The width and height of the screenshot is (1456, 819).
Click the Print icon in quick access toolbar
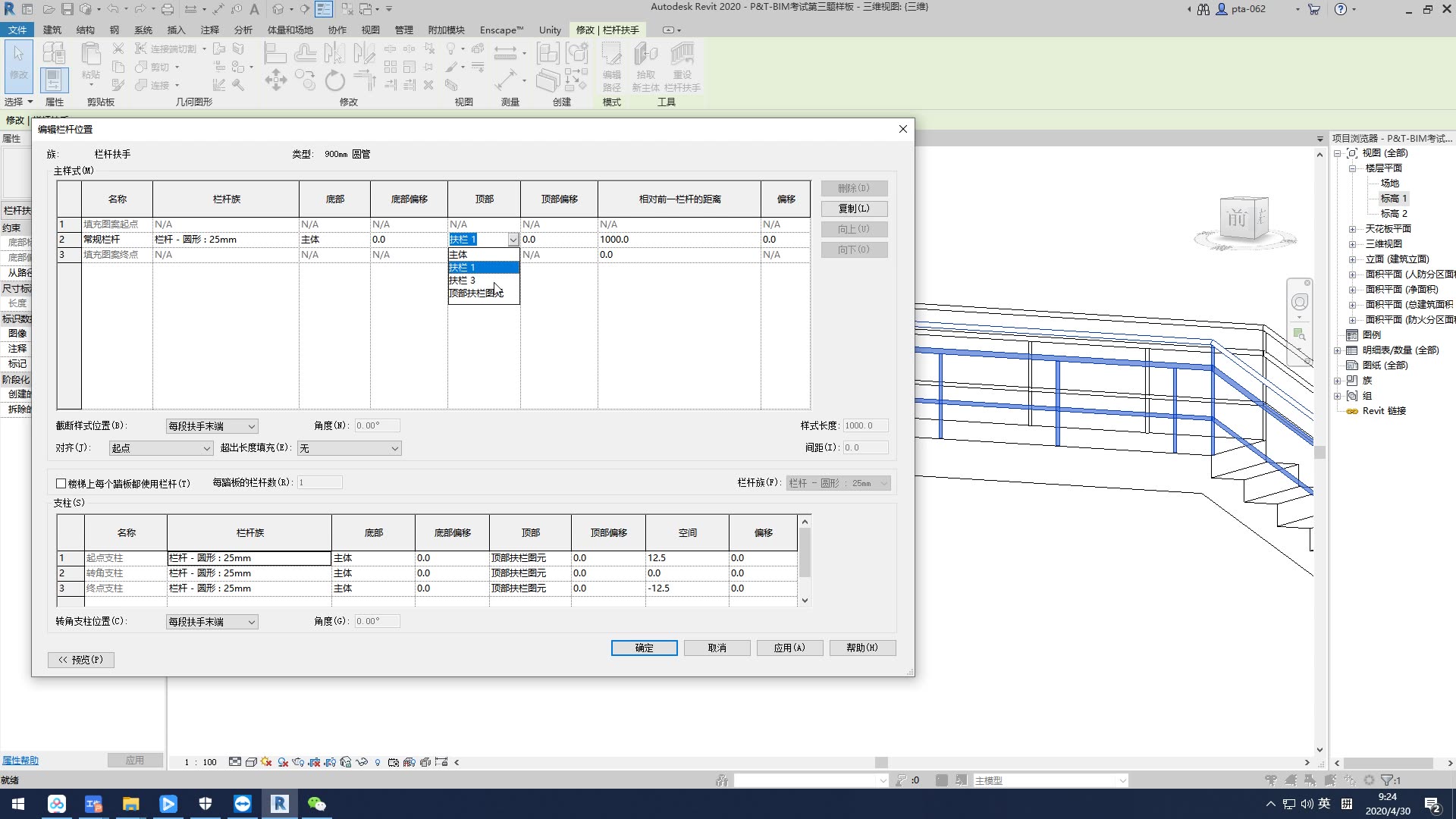coord(167,9)
